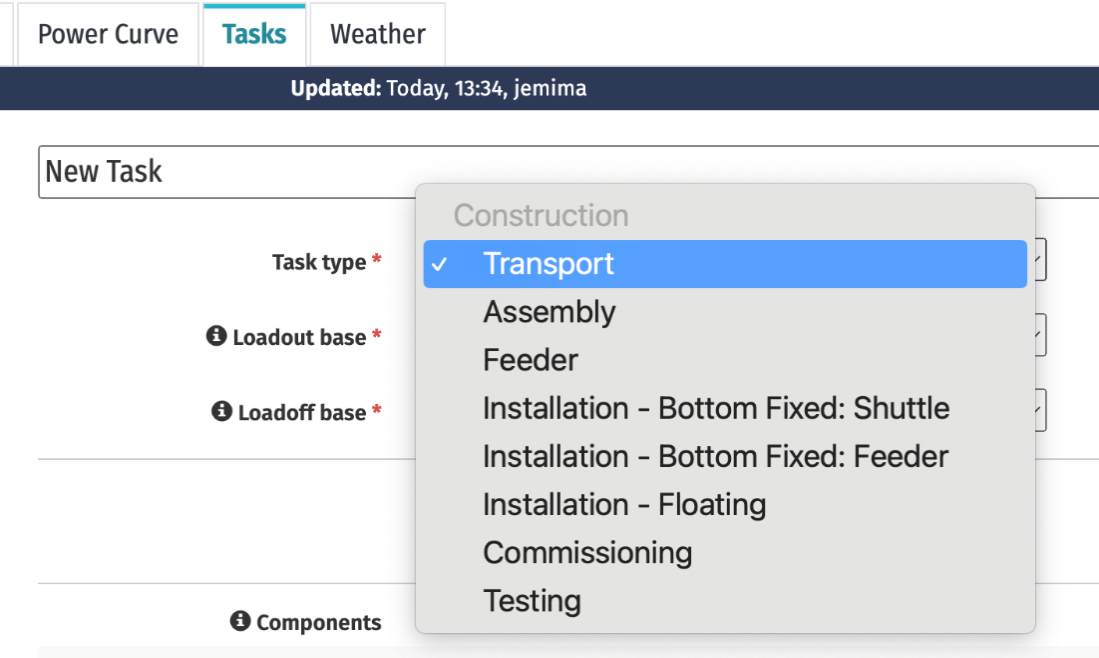
Task: Open the Loadoff base dropdown
Action: point(1039,410)
